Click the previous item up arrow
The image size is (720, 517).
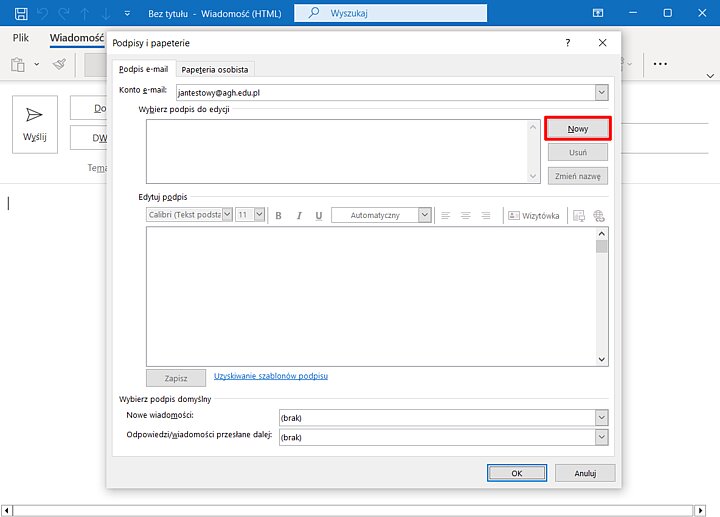(85, 14)
